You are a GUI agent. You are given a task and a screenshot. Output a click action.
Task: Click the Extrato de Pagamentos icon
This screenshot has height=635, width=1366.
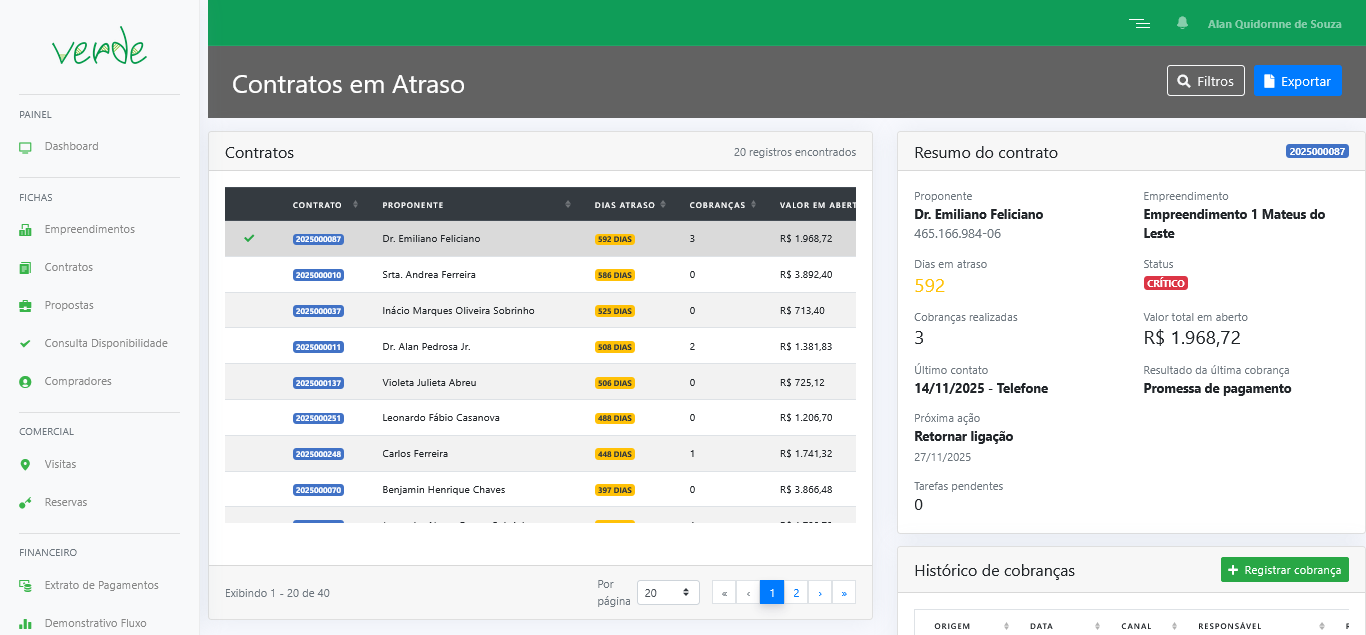(25, 586)
